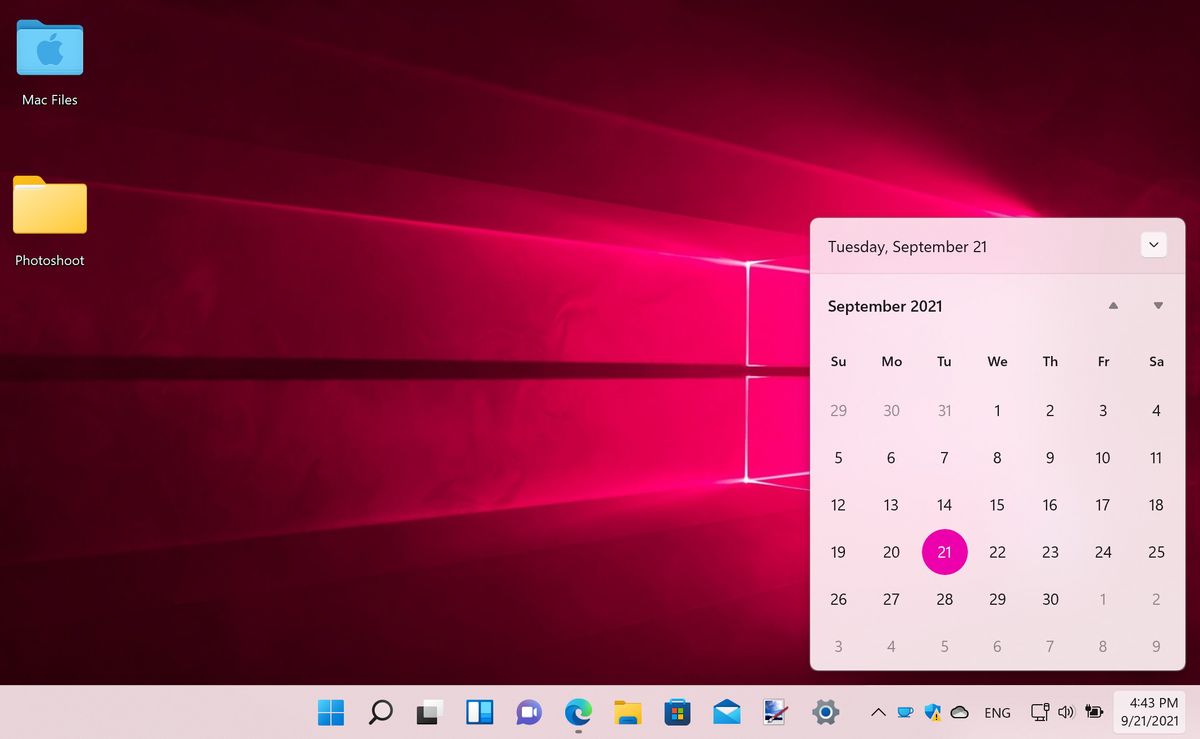The height and width of the screenshot is (739, 1200).
Task: Click the highlighted date 21
Action: [x=944, y=552]
